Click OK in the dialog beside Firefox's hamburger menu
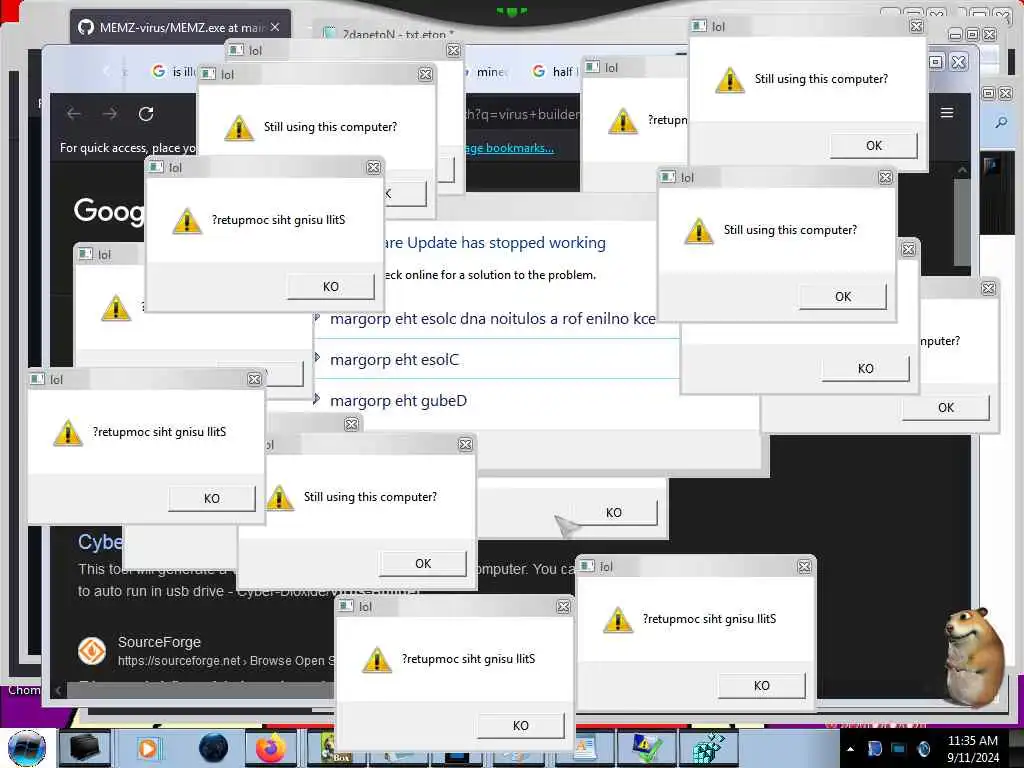 874,146
